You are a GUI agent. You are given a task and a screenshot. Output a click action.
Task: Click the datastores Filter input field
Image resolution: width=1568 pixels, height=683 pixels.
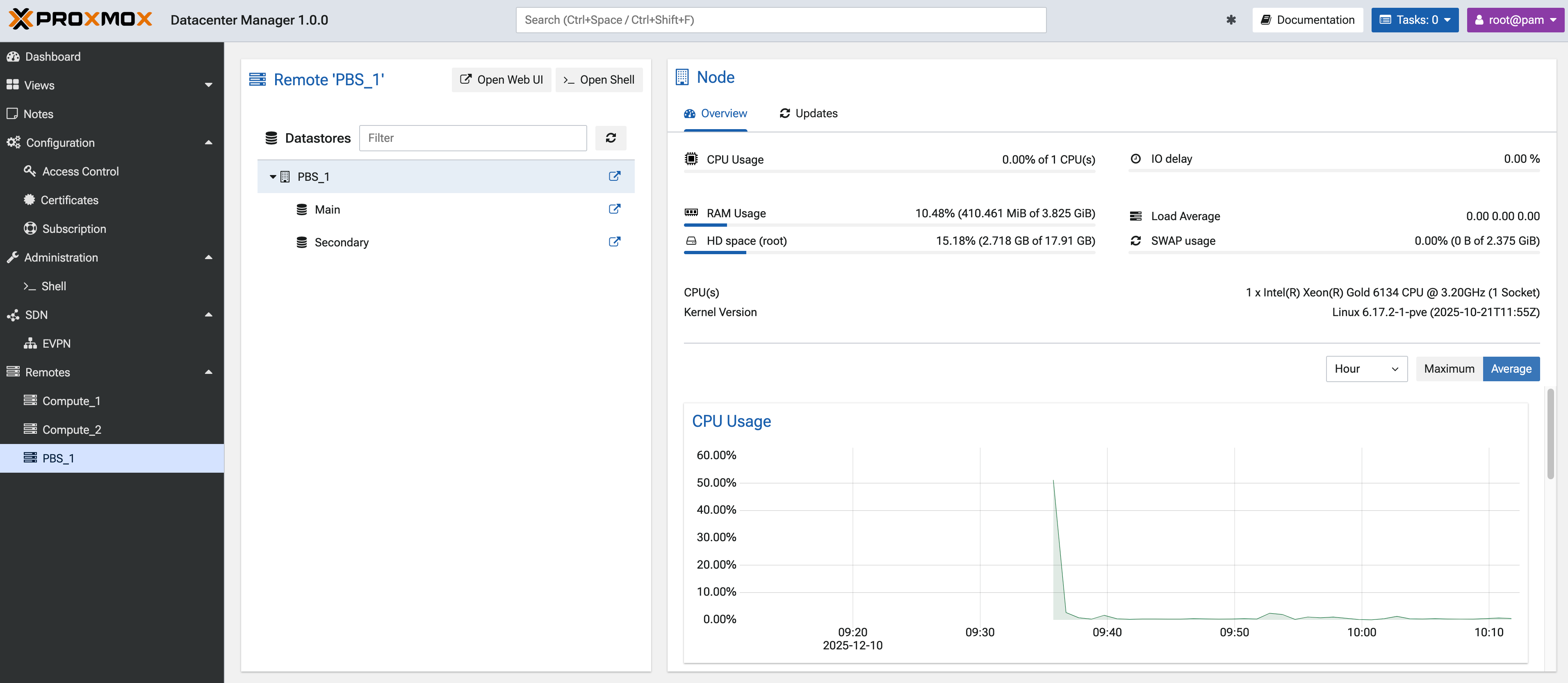472,138
